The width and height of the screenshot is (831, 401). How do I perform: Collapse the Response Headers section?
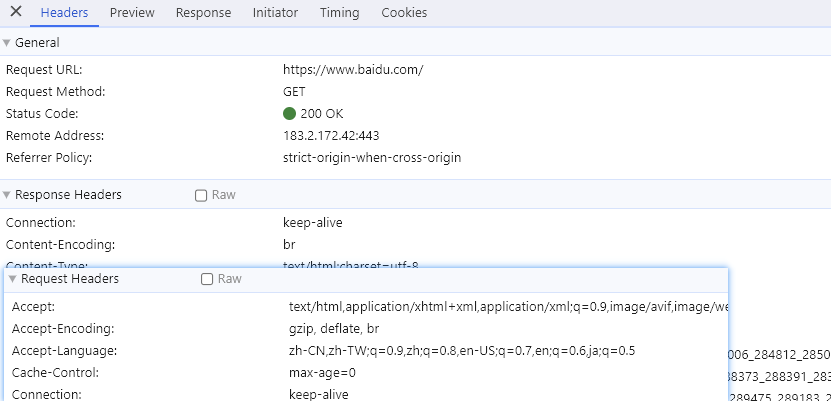coord(8,195)
